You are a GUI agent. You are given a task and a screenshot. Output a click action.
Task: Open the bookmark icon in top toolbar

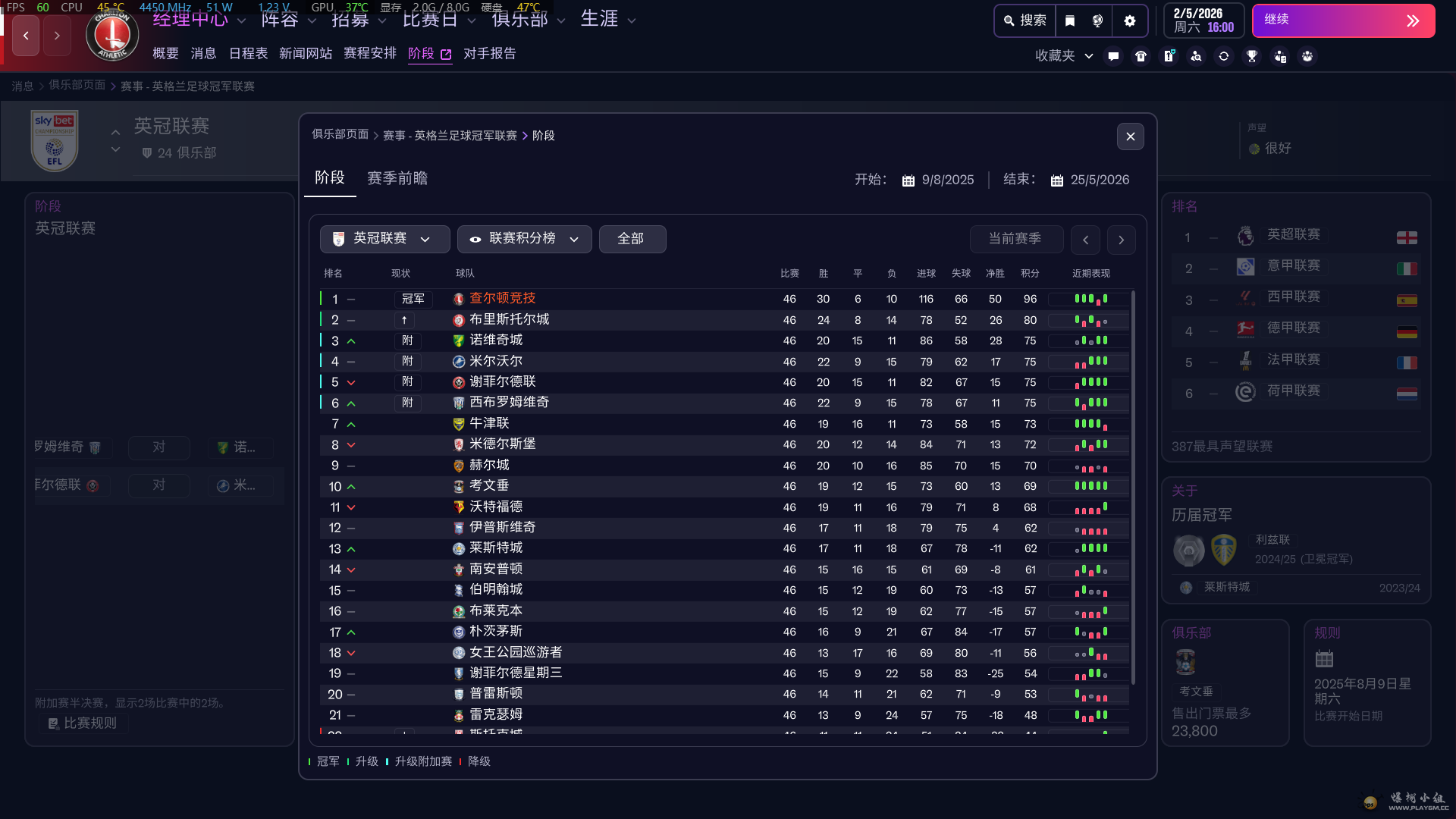(x=1070, y=20)
